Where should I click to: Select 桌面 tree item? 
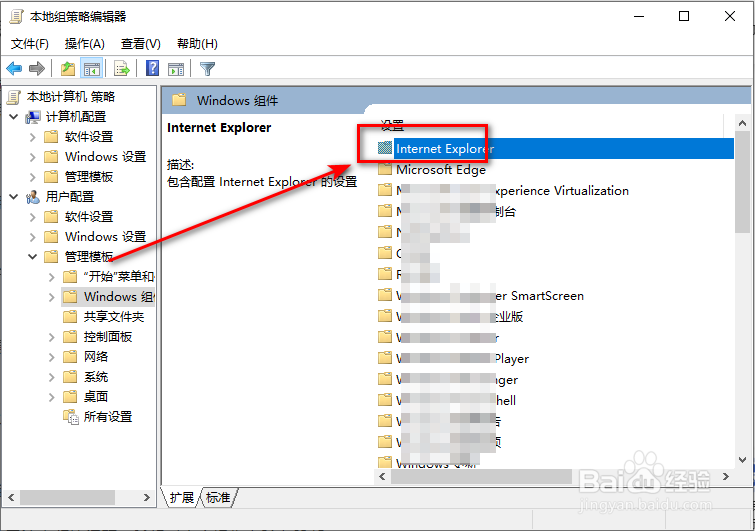[x=96, y=397]
